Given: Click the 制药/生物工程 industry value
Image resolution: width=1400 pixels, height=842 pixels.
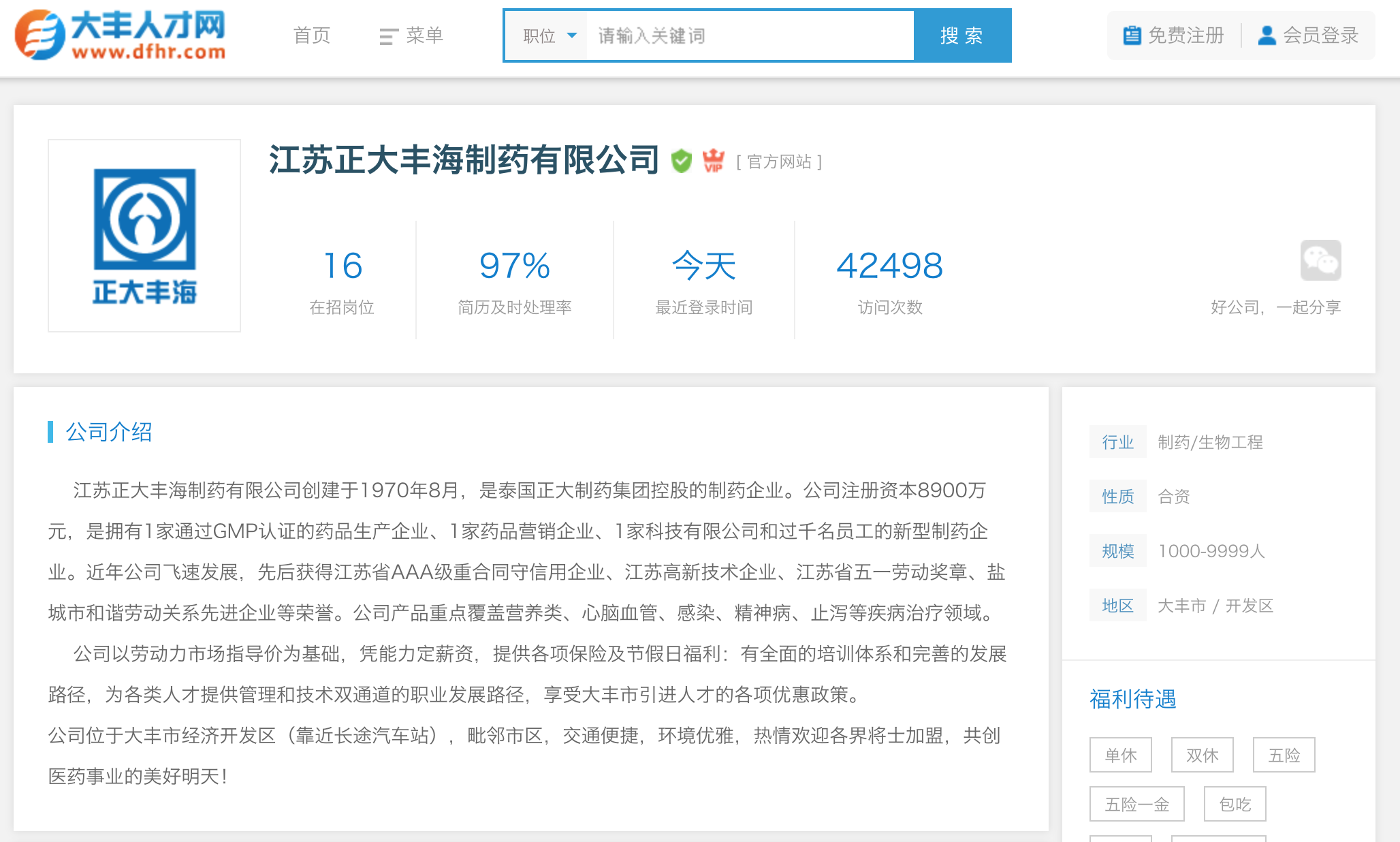Looking at the screenshot, I should click(x=1211, y=442).
